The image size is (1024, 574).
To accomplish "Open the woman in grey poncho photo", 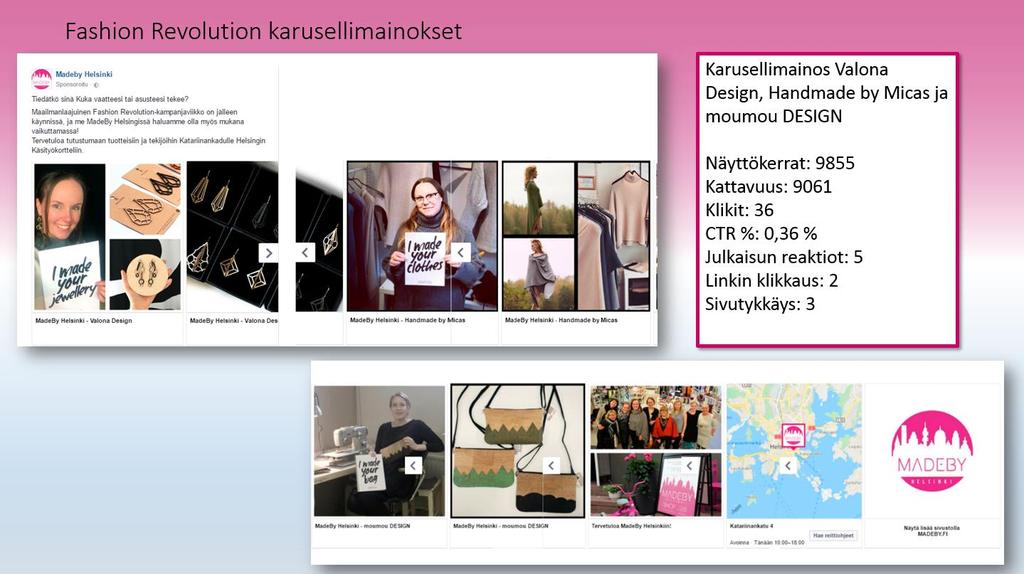I will click(x=539, y=274).
